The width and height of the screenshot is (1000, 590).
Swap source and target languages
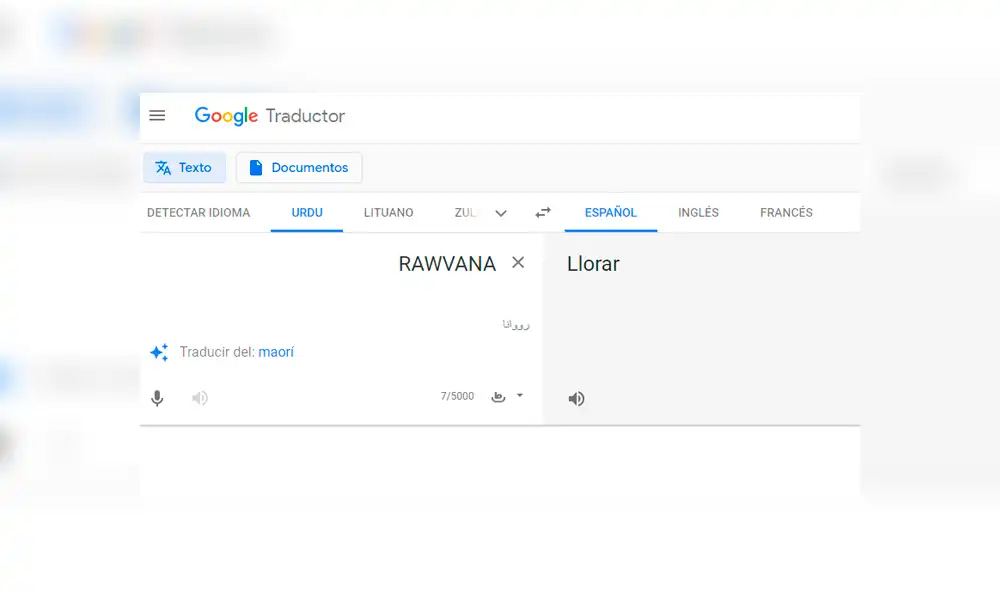click(542, 212)
